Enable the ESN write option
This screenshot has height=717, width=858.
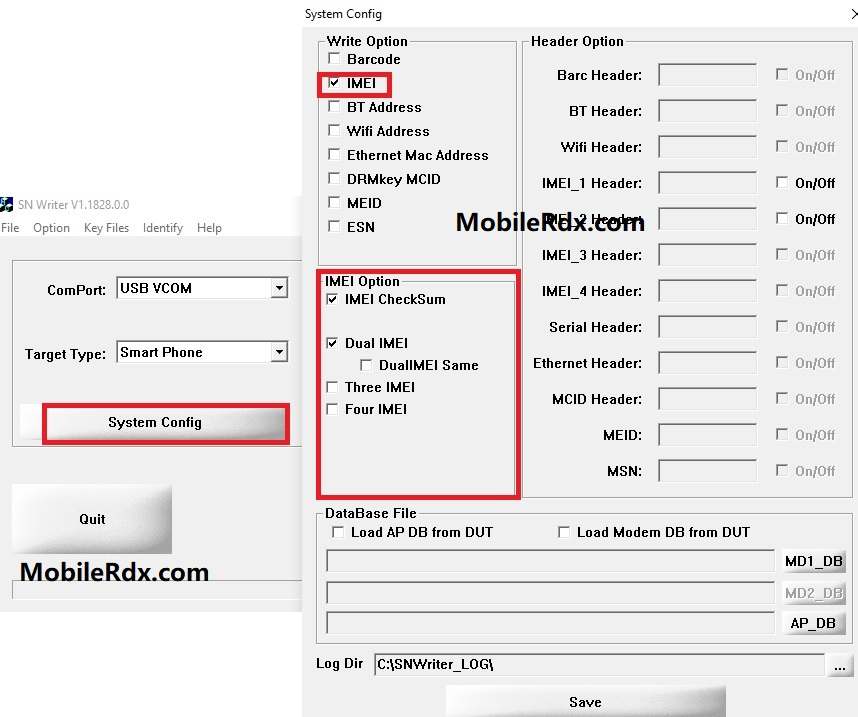click(x=334, y=227)
